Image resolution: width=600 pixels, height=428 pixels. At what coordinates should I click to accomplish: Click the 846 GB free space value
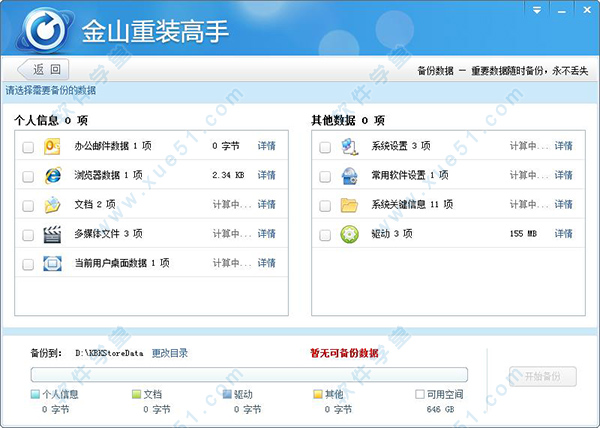pyautogui.click(x=440, y=409)
